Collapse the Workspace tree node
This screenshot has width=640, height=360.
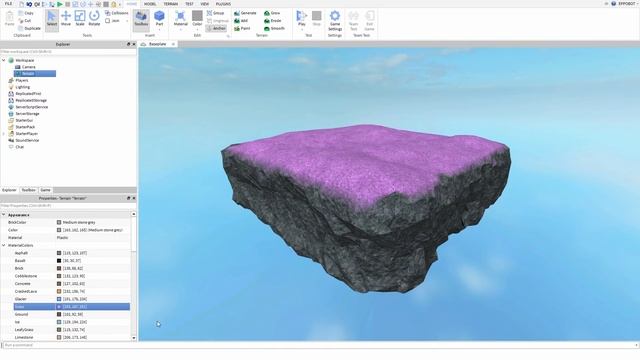(x=4, y=60)
